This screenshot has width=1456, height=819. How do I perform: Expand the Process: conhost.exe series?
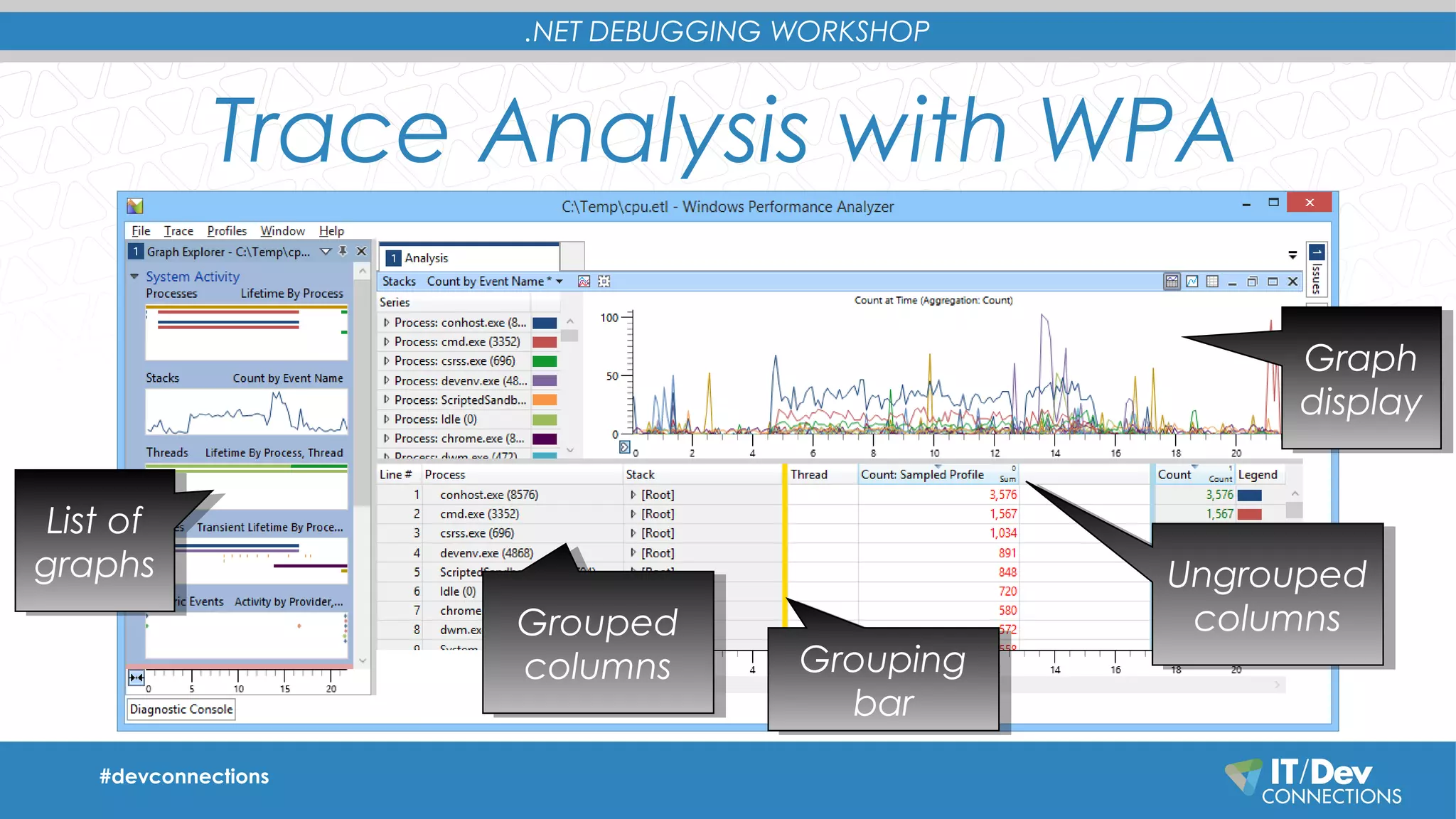pyautogui.click(x=386, y=322)
